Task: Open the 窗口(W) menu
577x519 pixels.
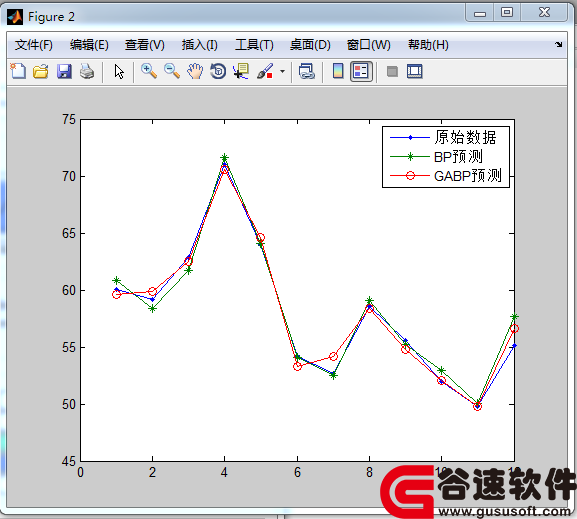Action: [368, 45]
